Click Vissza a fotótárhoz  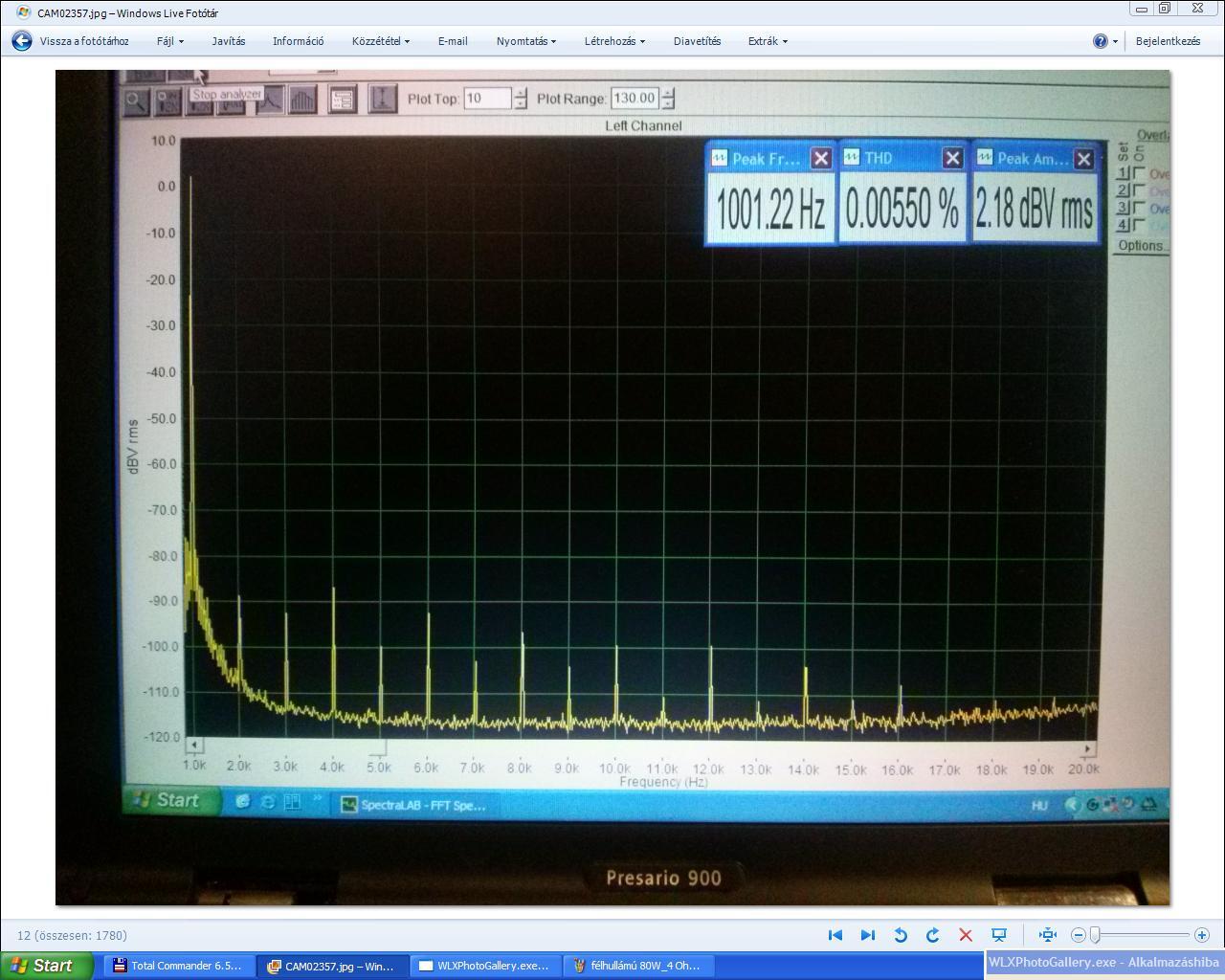[84, 41]
